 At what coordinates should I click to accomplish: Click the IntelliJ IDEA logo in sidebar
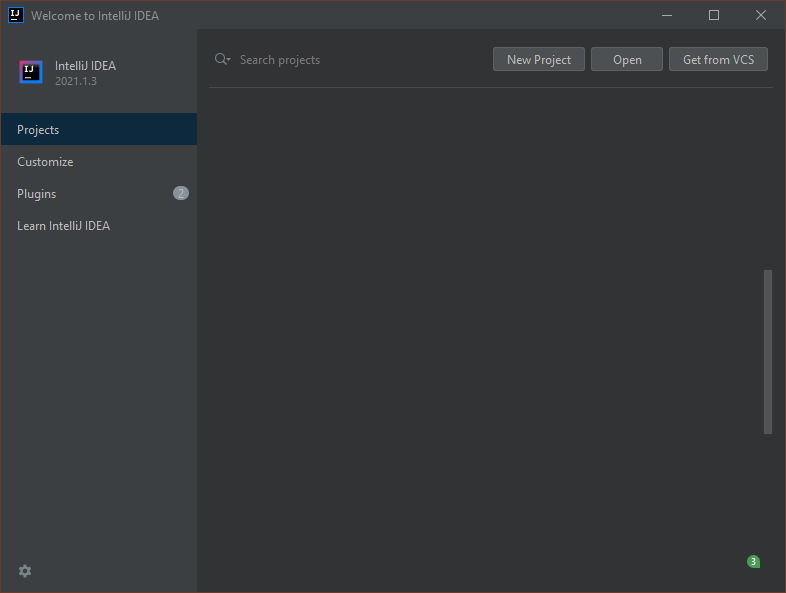[31, 72]
